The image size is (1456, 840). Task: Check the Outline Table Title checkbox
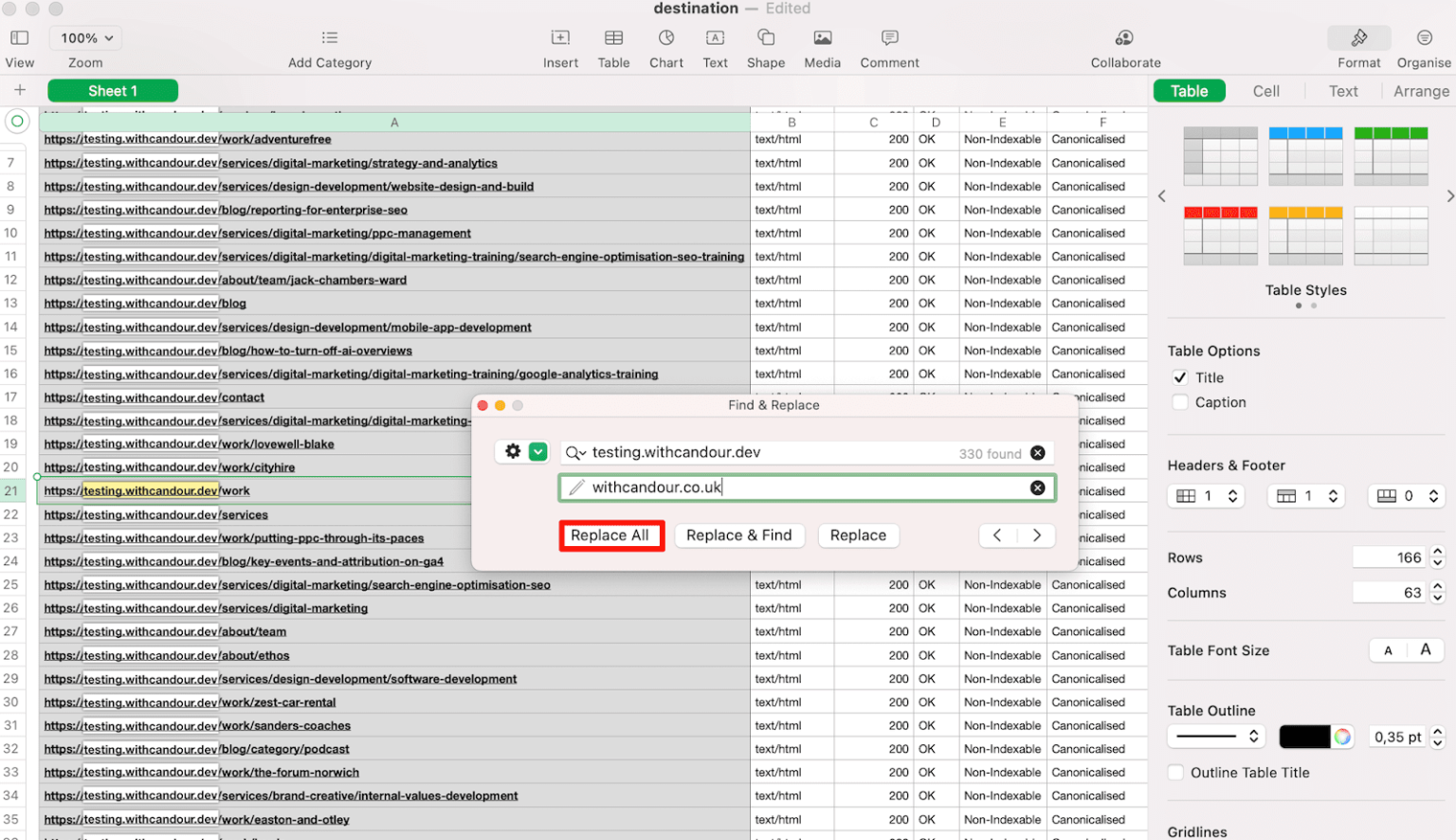click(x=1175, y=772)
